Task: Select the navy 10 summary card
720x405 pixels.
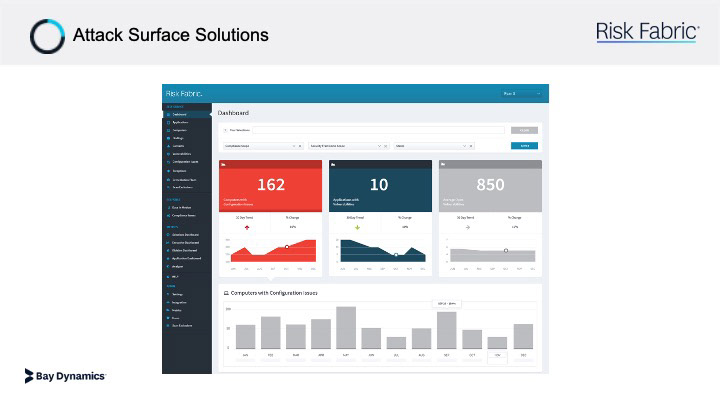Action: (x=380, y=186)
